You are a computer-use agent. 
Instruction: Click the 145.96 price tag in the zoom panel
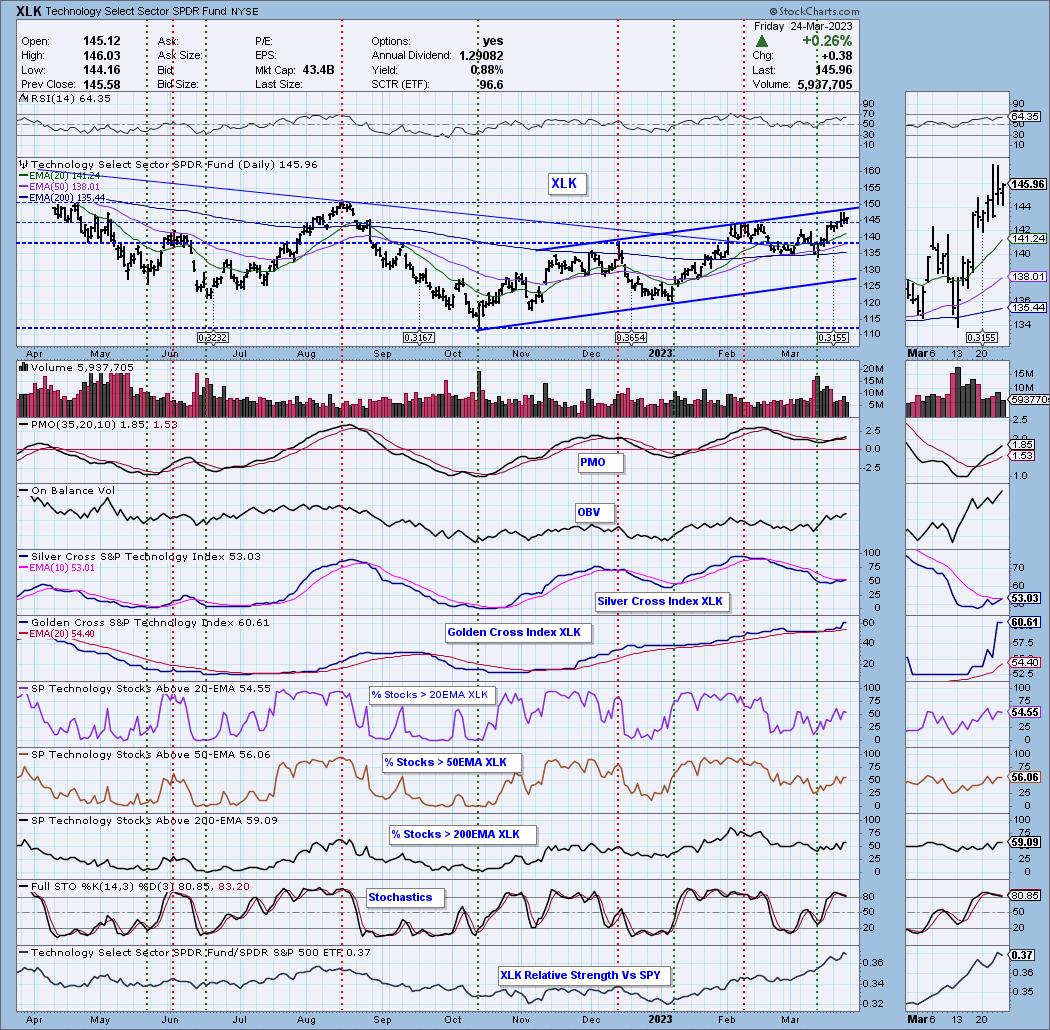[1028, 184]
